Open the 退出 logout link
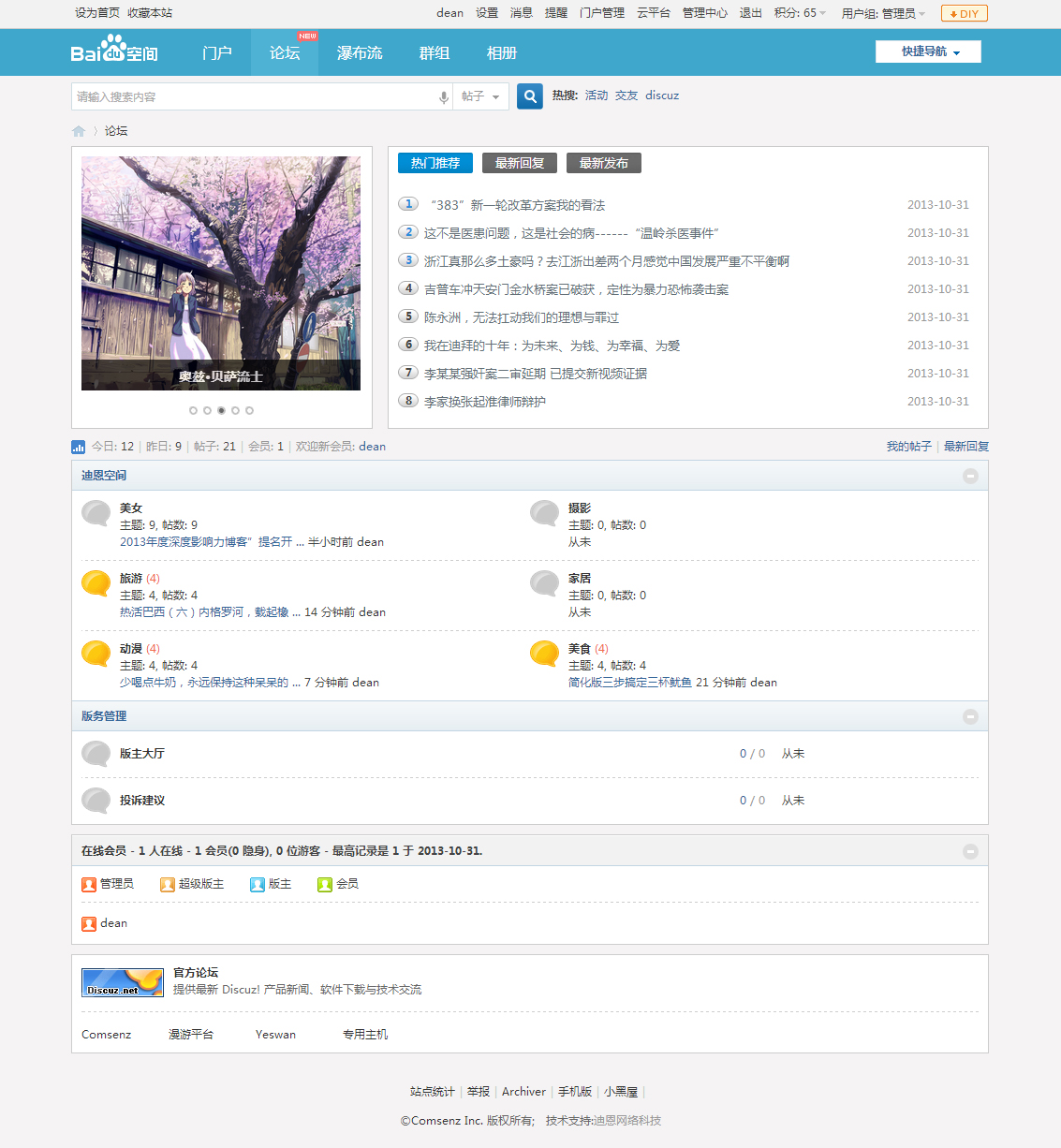This screenshot has width=1061, height=1148. pyautogui.click(x=751, y=13)
